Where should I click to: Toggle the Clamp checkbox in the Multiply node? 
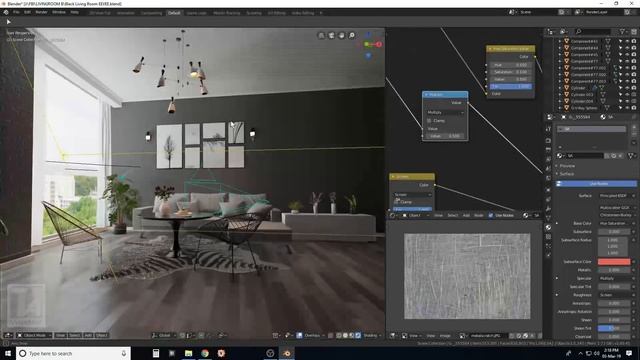[x=429, y=121]
